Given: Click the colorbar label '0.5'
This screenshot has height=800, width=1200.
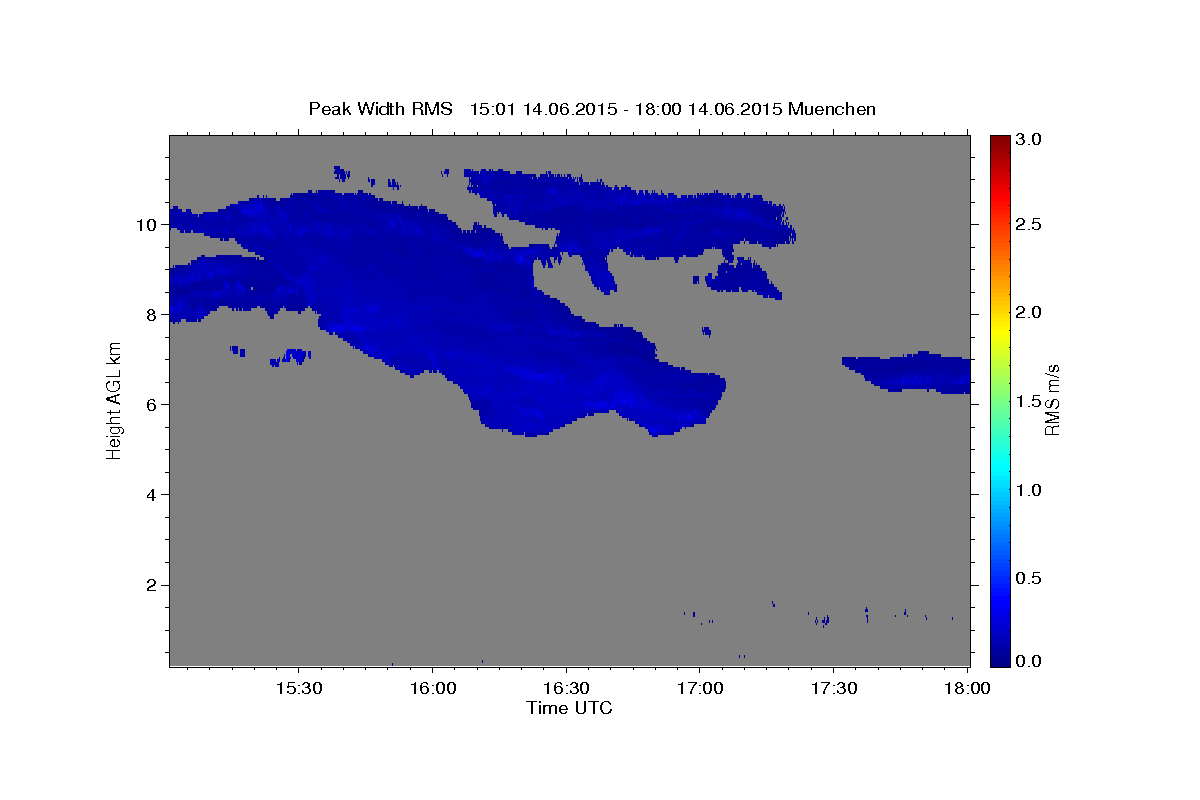Looking at the screenshot, I should coord(1030,578).
